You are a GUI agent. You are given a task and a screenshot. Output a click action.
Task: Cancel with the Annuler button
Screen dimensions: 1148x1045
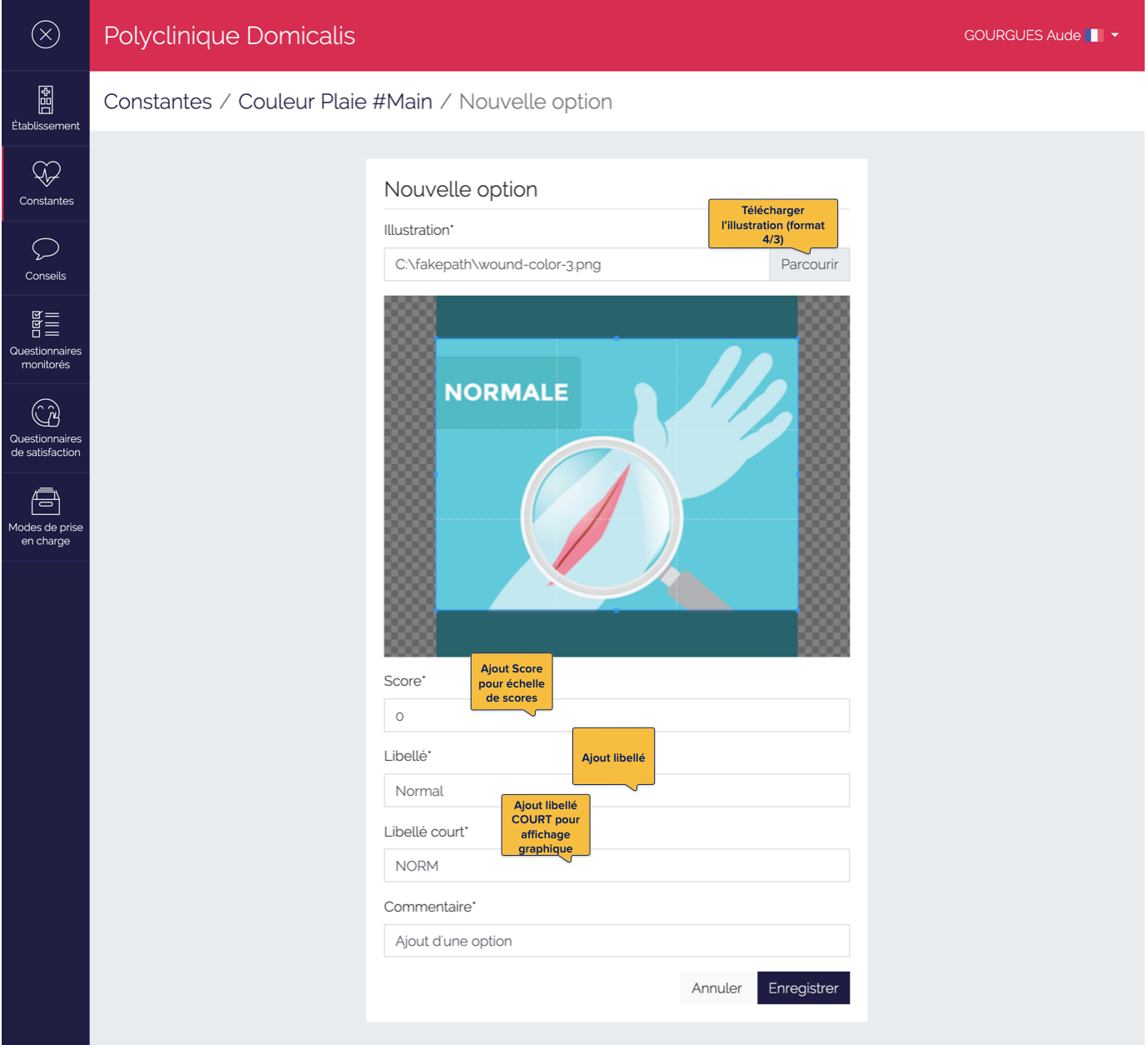(x=716, y=987)
